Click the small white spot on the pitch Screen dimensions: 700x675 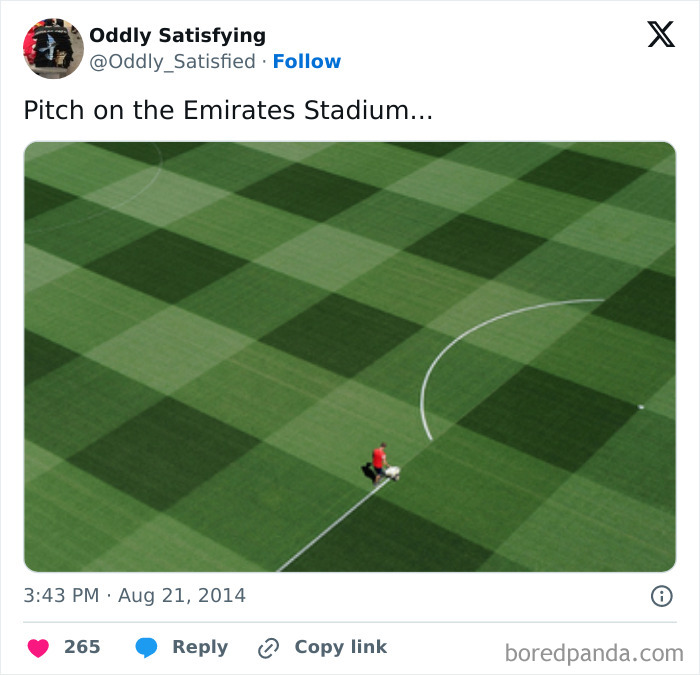click(641, 406)
